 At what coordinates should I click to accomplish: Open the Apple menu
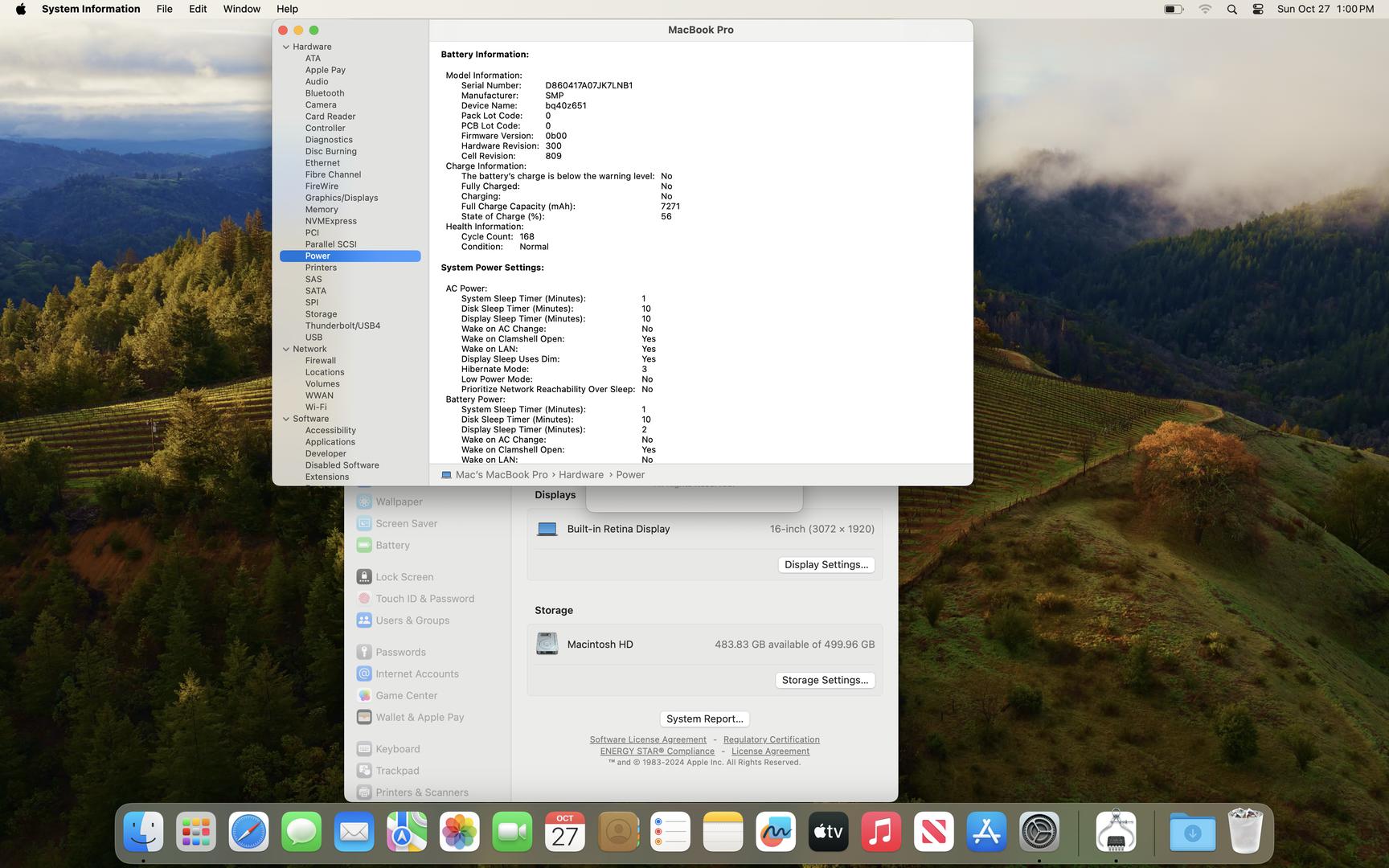pos(21,9)
